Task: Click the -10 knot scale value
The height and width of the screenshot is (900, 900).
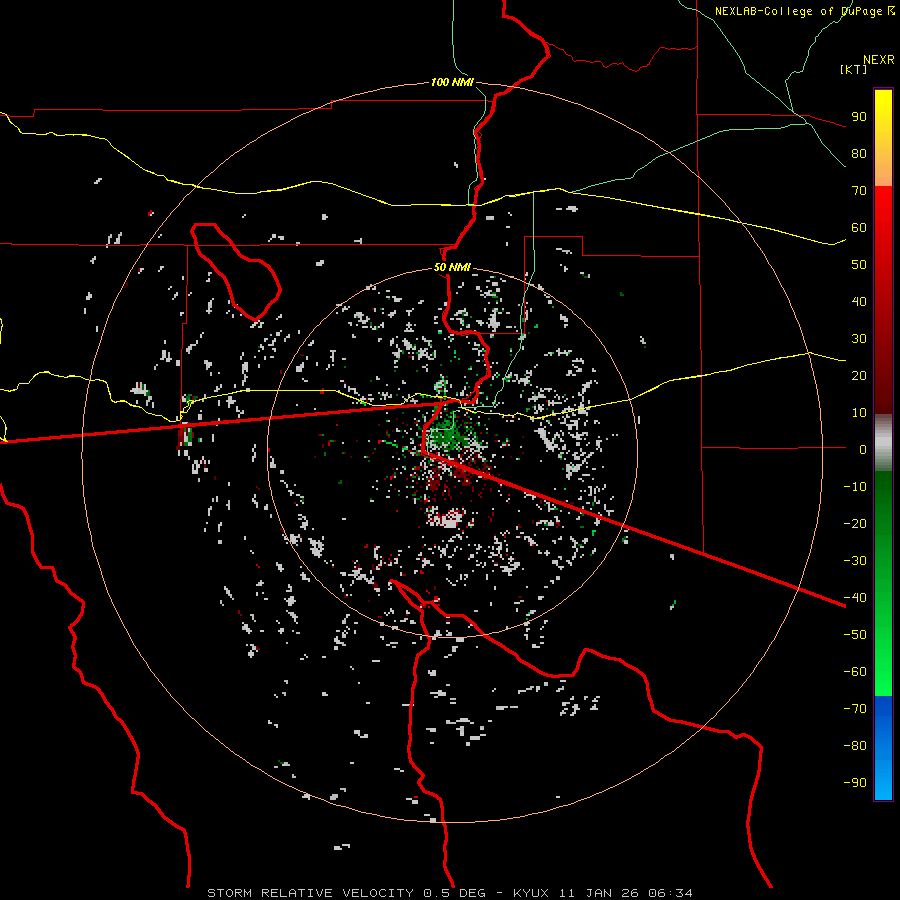Action: [855, 487]
